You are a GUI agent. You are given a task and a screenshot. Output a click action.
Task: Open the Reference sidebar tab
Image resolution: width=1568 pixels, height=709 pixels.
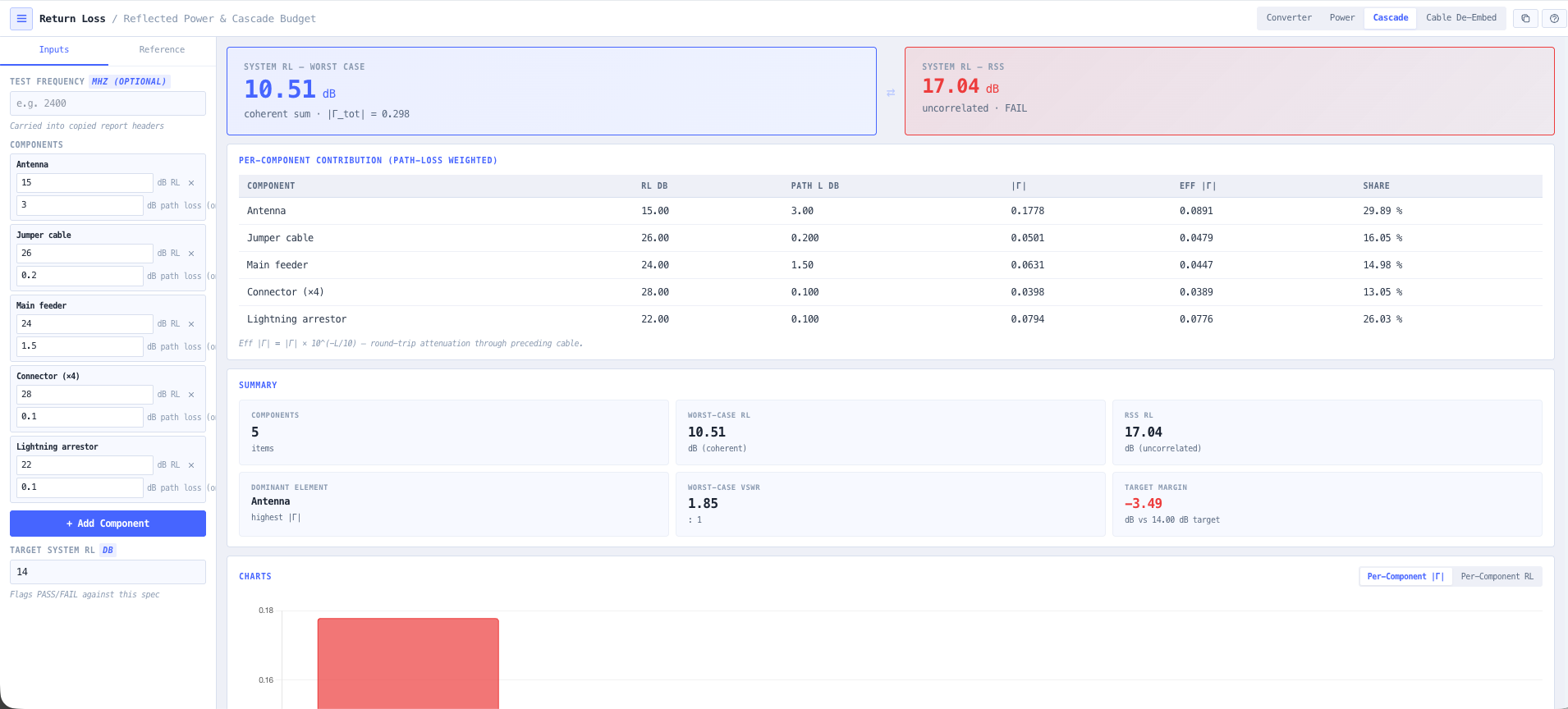point(162,50)
